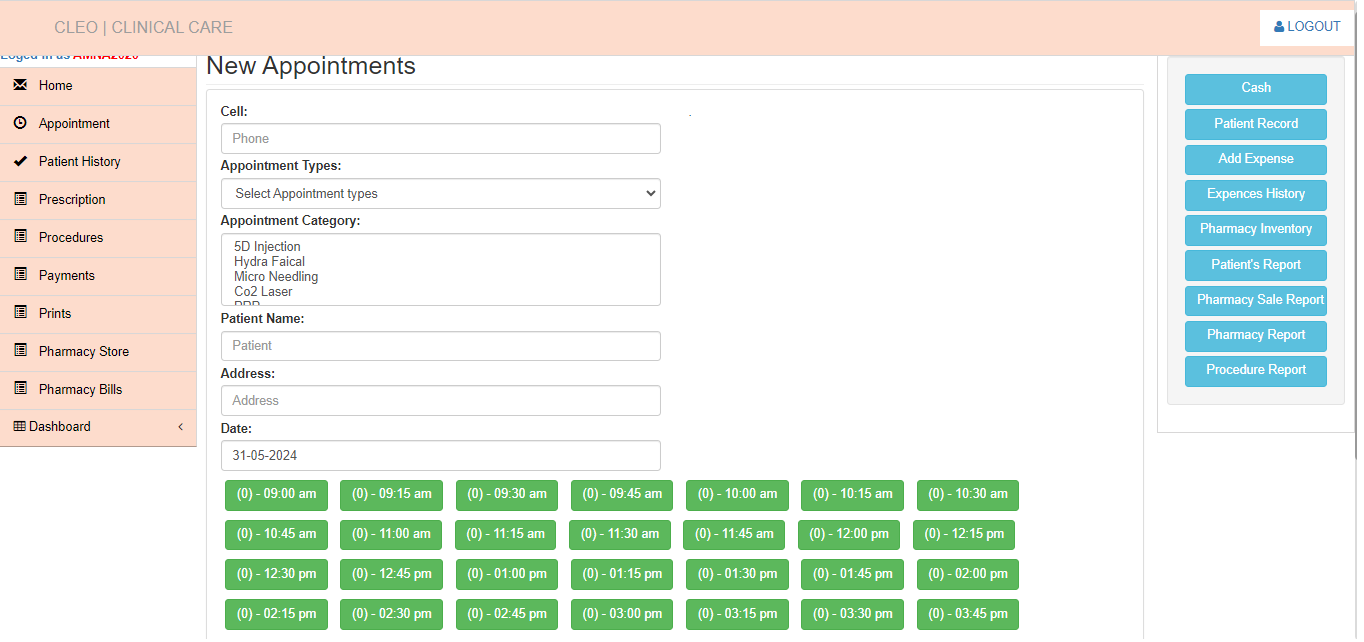Image resolution: width=1364 pixels, height=642 pixels.
Task: Go to Prints in the sidebar
Action: pyautogui.click(x=55, y=313)
